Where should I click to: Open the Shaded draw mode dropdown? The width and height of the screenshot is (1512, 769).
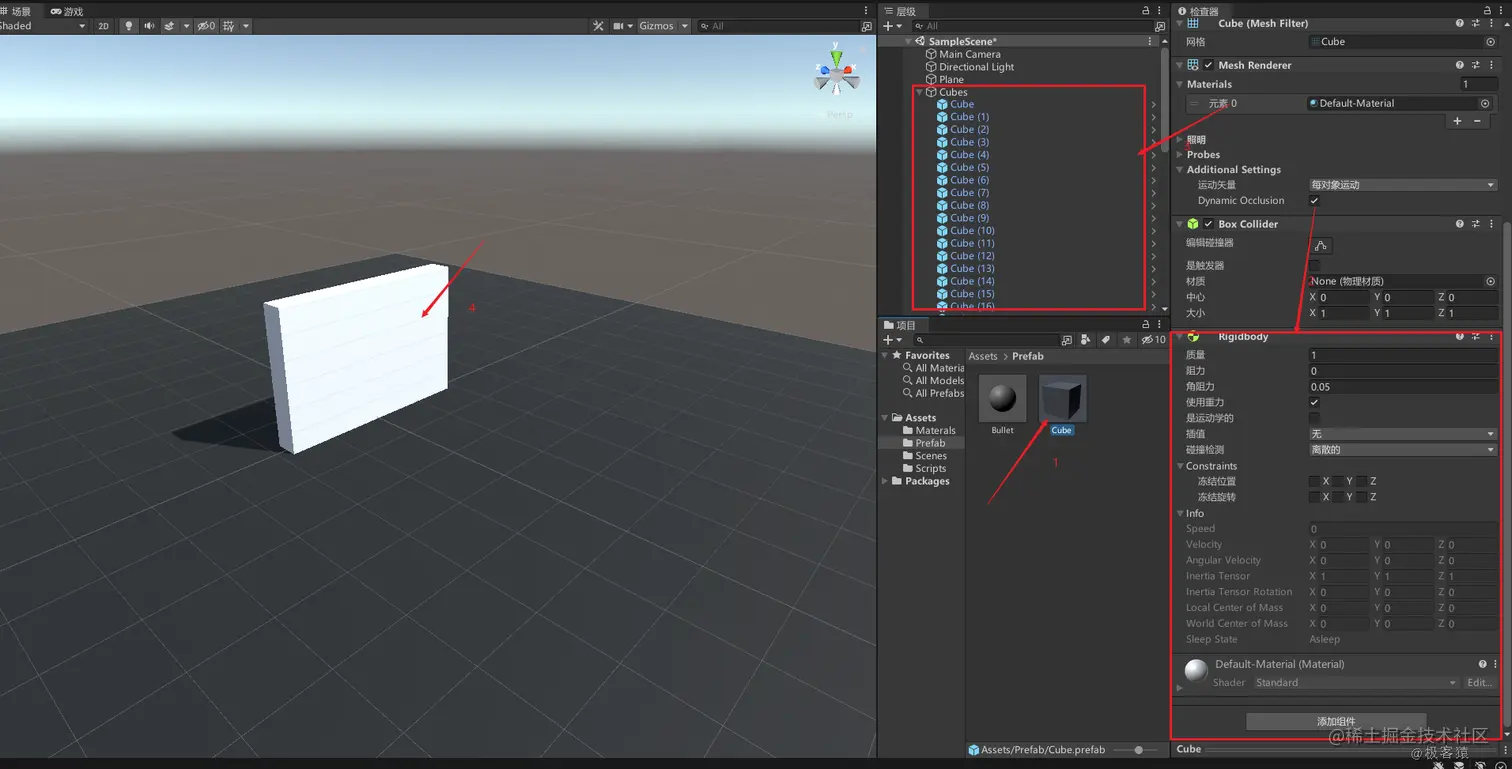[x=44, y=26]
